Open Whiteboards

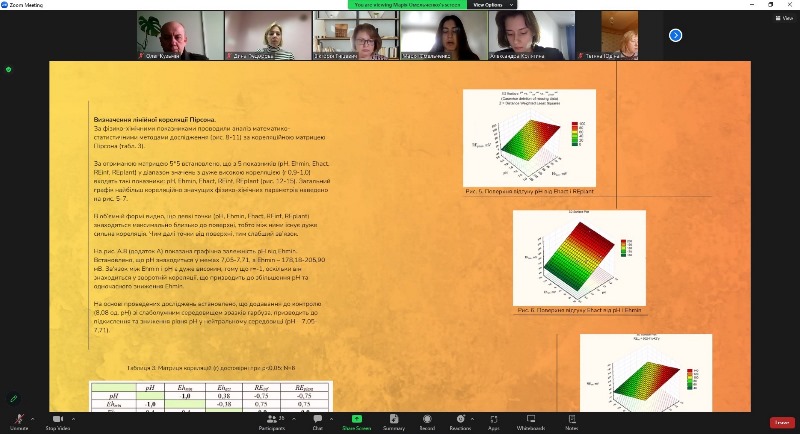(x=531, y=422)
